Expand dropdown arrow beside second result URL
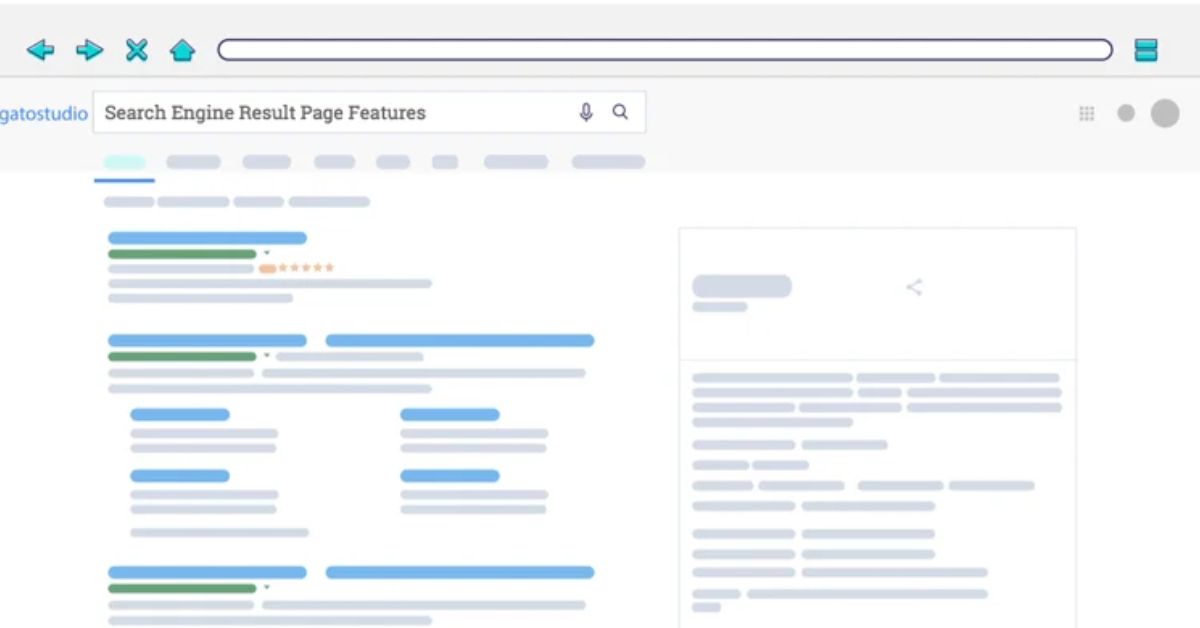1200x628 pixels. [267, 356]
